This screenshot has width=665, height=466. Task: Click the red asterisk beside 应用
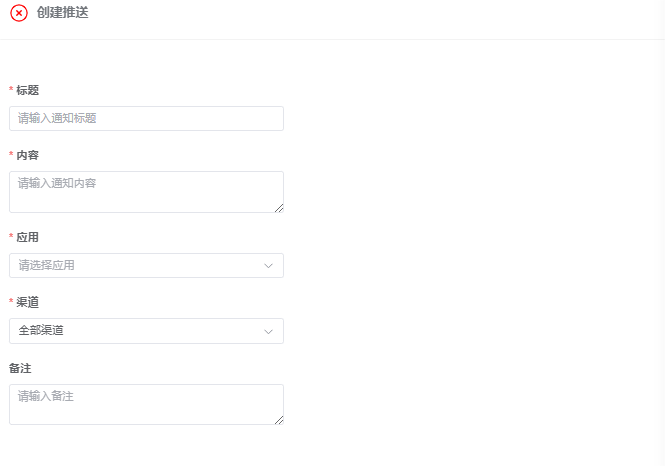click(x=11, y=237)
